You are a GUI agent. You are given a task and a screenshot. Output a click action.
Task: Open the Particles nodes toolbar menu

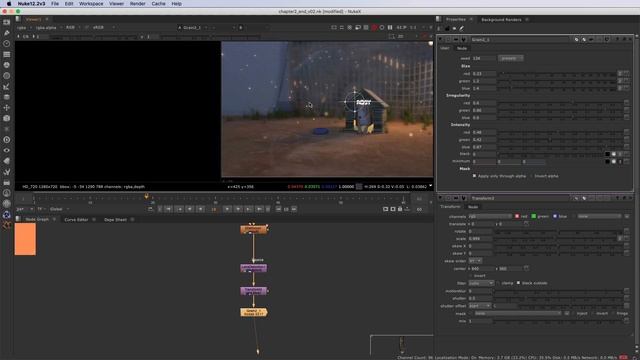(7, 129)
